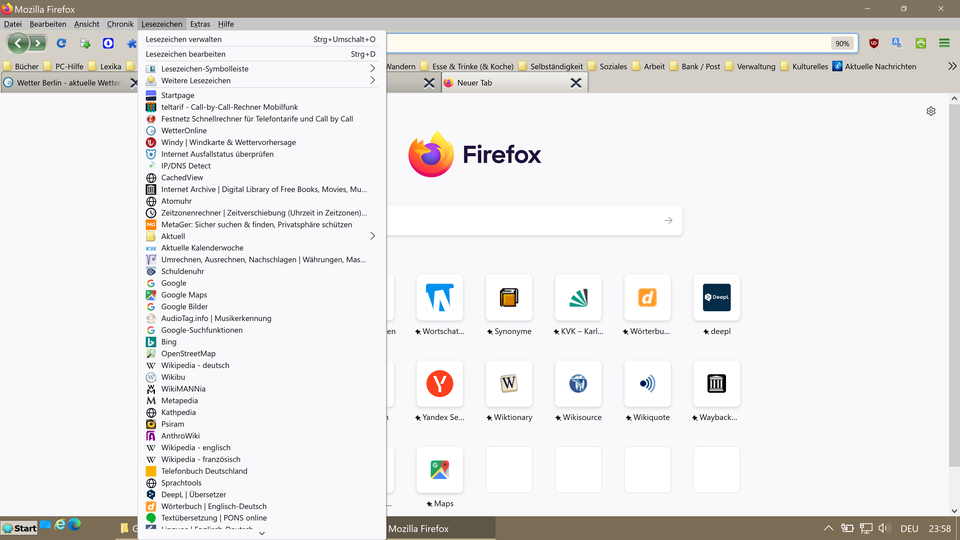Choose Lesezeichen verwalten menu entry
The width and height of the screenshot is (960, 540).
pyautogui.click(x=261, y=39)
